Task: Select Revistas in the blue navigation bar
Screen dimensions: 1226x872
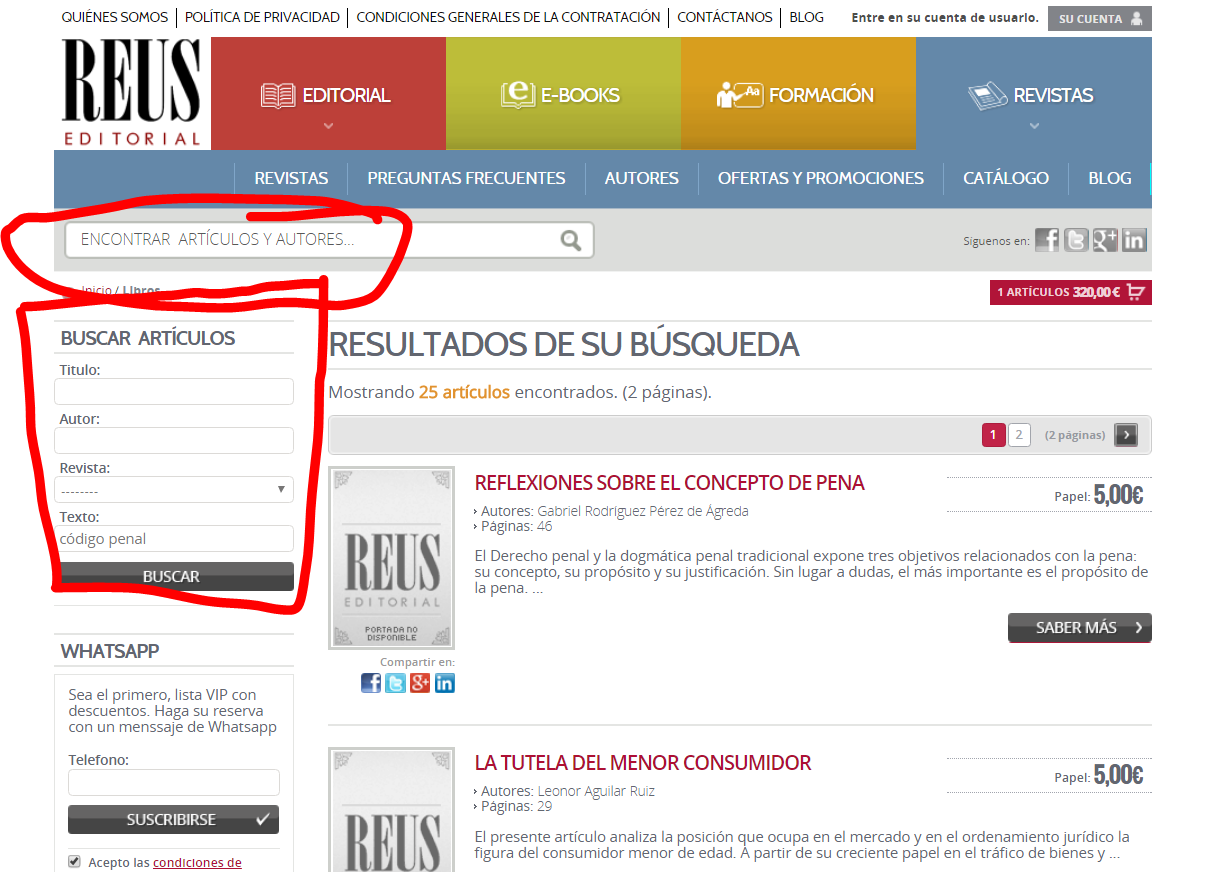Action: tap(291, 178)
